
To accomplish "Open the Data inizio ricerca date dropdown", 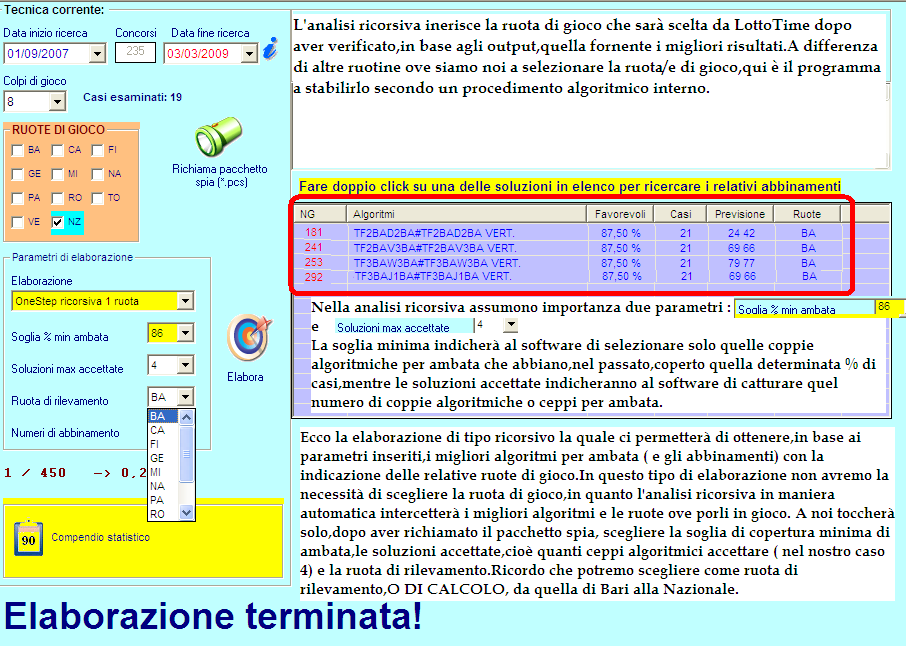I will click(98, 54).
